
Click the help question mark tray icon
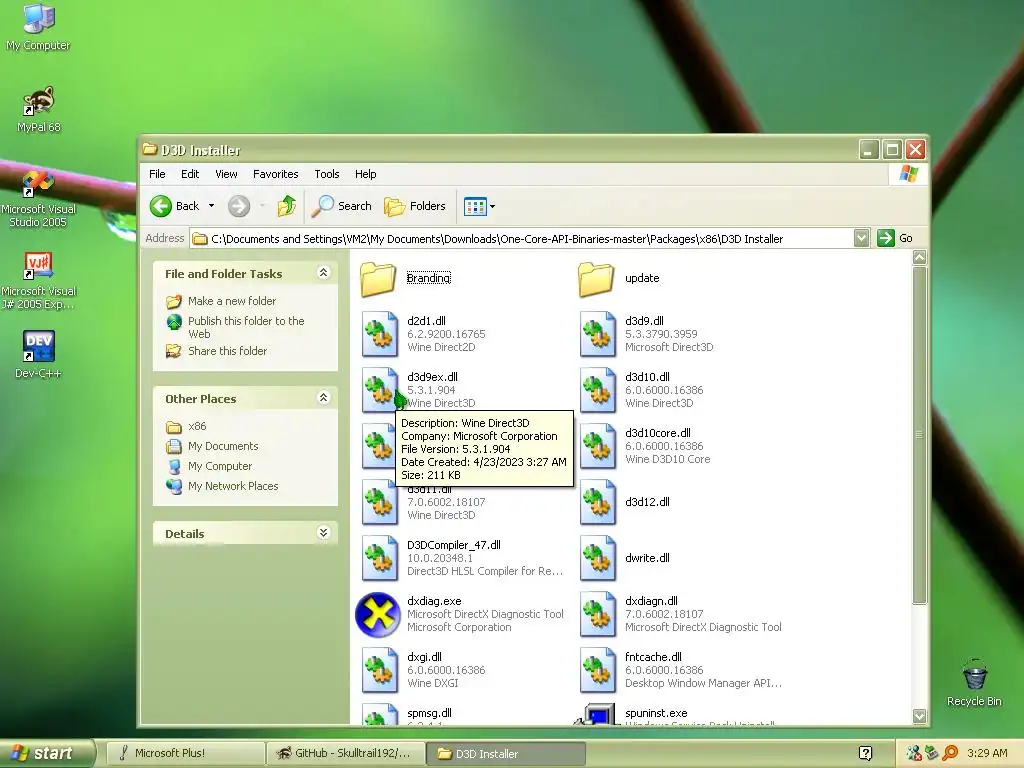point(866,754)
